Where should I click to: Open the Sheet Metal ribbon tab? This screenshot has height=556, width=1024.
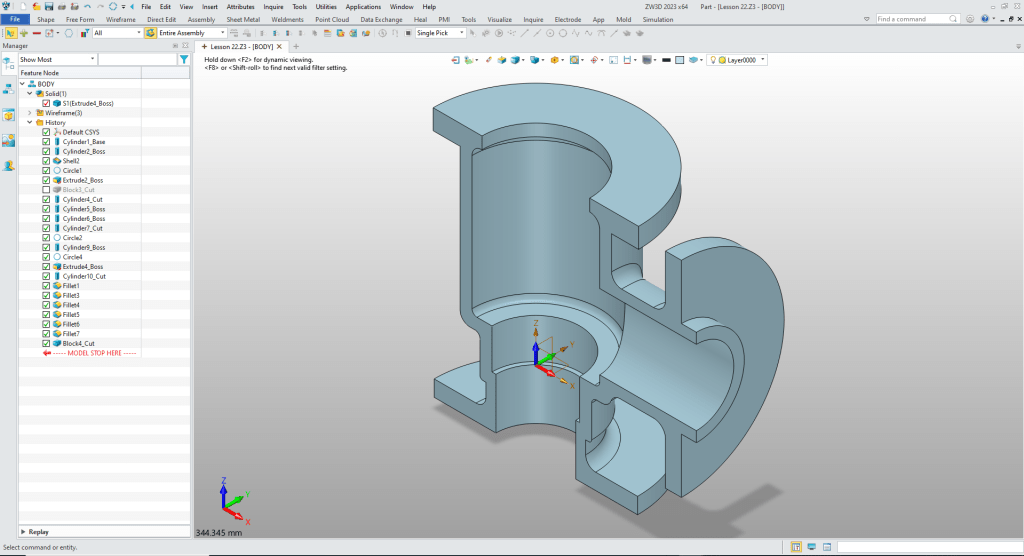point(241,19)
